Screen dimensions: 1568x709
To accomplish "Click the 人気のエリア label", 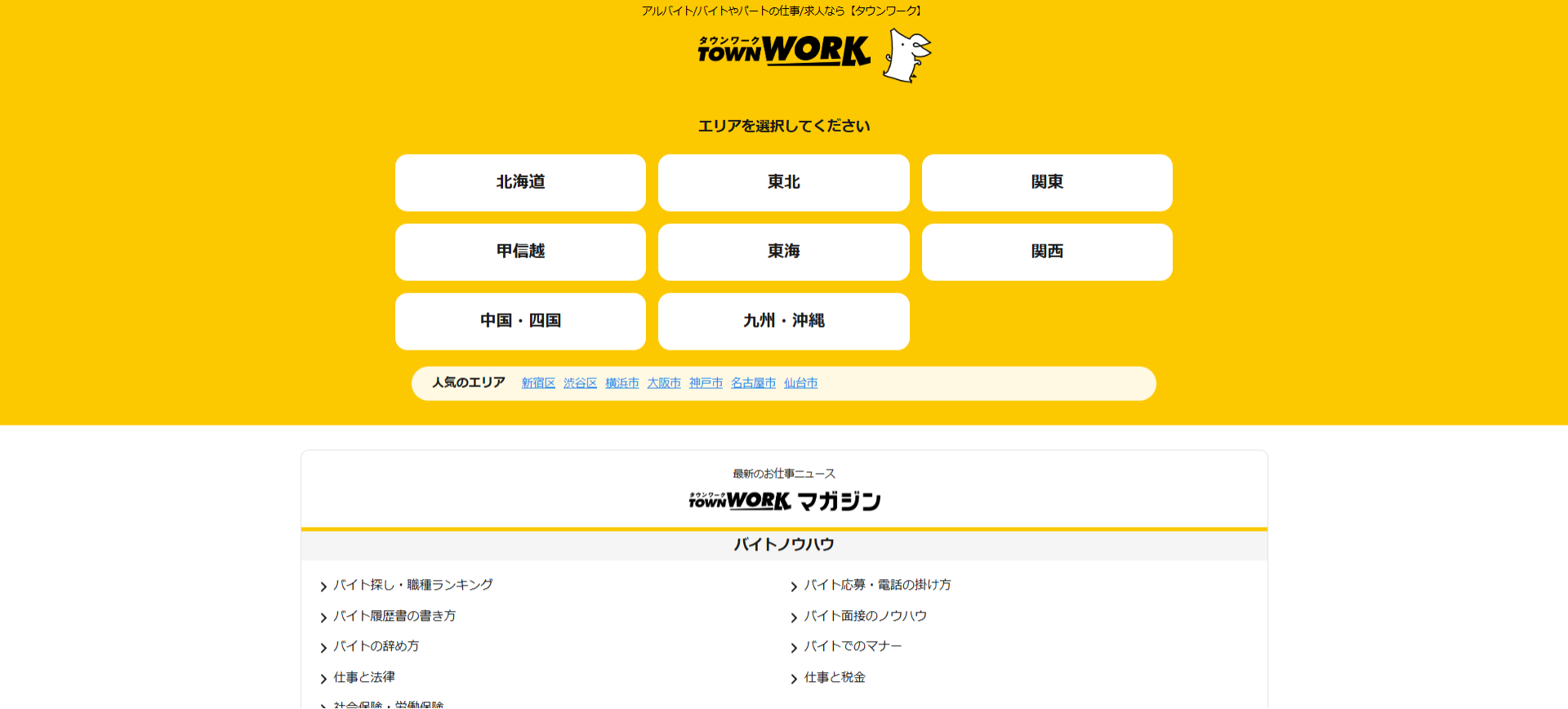I will click(469, 382).
